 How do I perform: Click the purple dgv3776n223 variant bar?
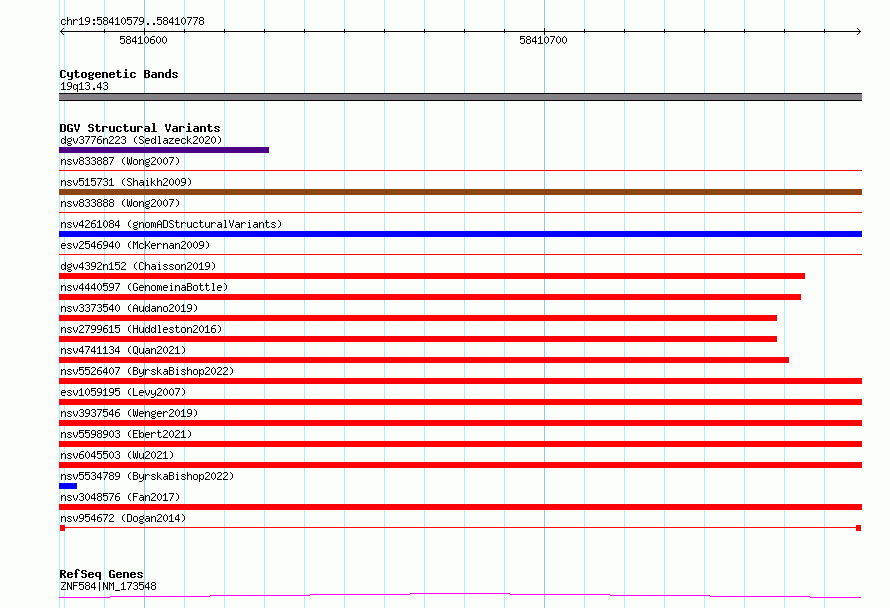(164, 150)
